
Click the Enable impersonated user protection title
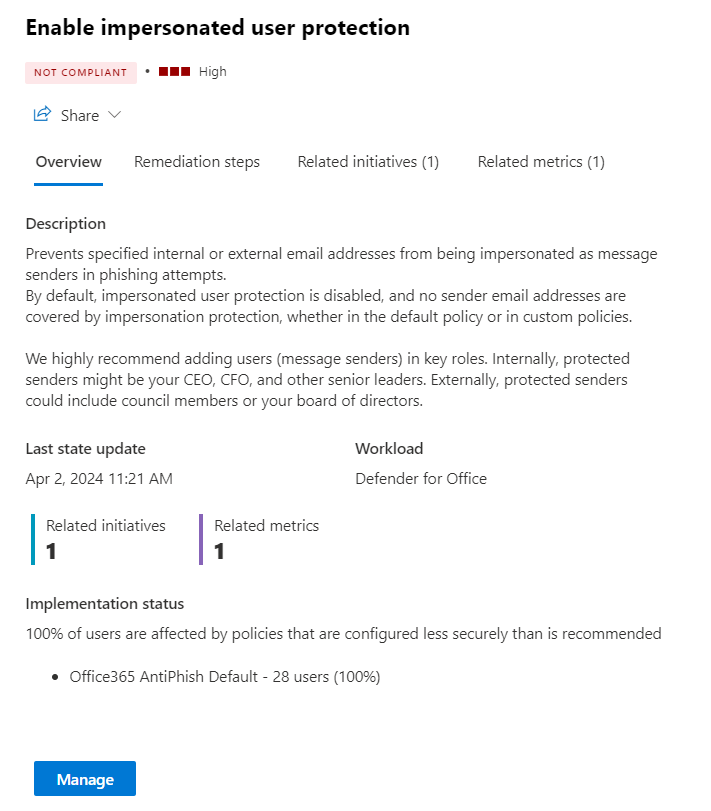[218, 28]
